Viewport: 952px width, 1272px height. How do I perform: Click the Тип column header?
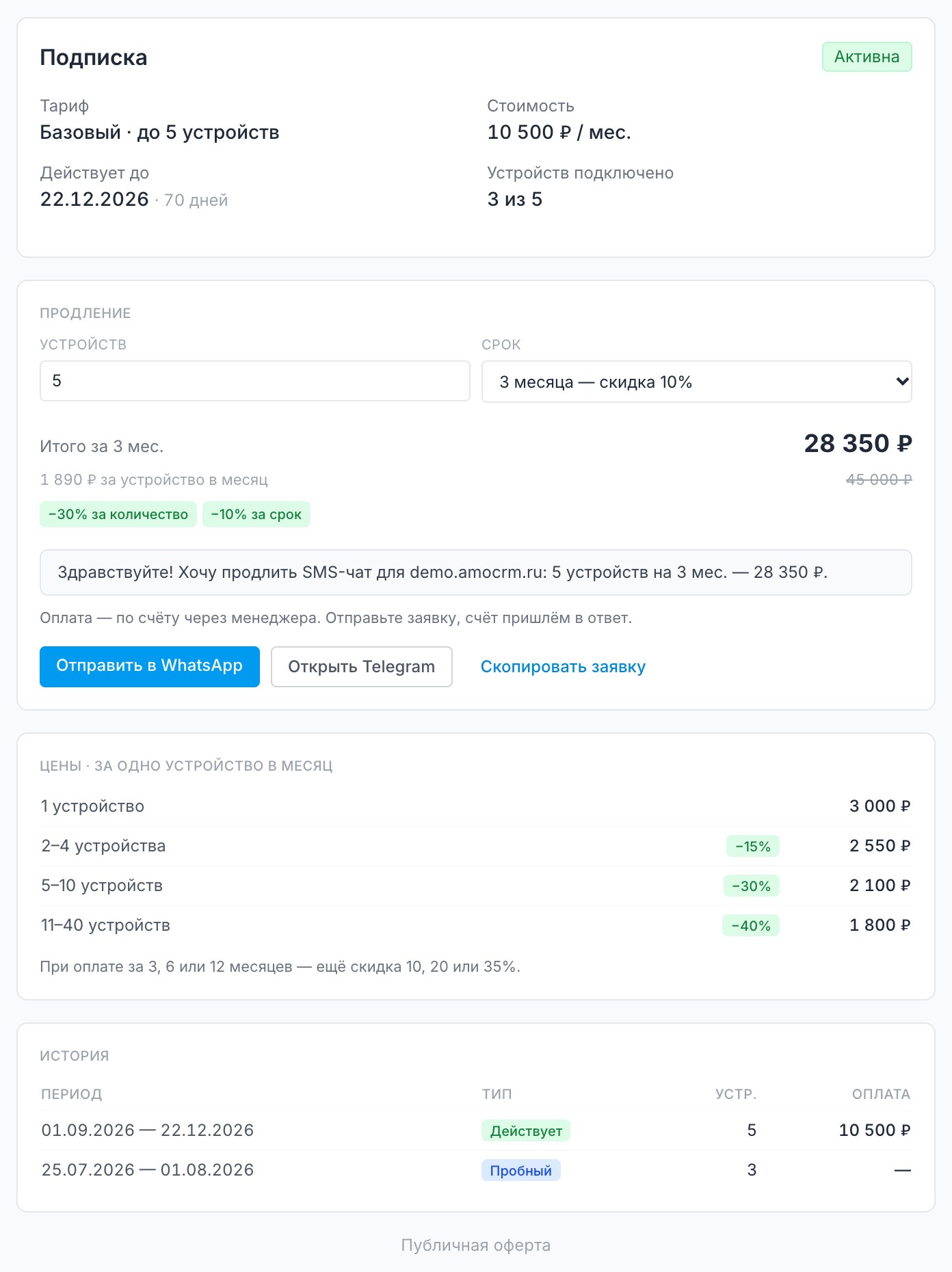point(497,1094)
